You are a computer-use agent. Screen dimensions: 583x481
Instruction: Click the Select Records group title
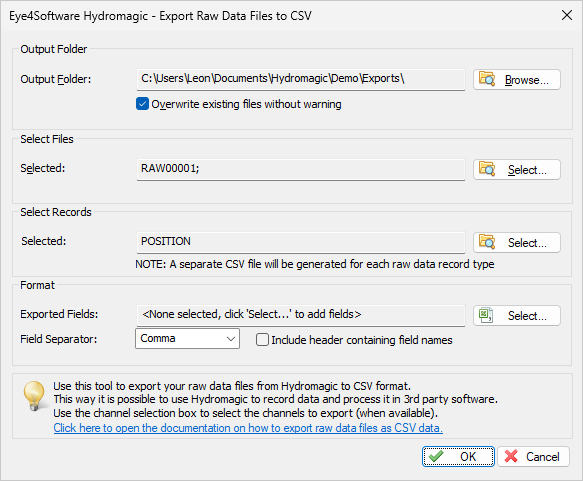coord(56,212)
